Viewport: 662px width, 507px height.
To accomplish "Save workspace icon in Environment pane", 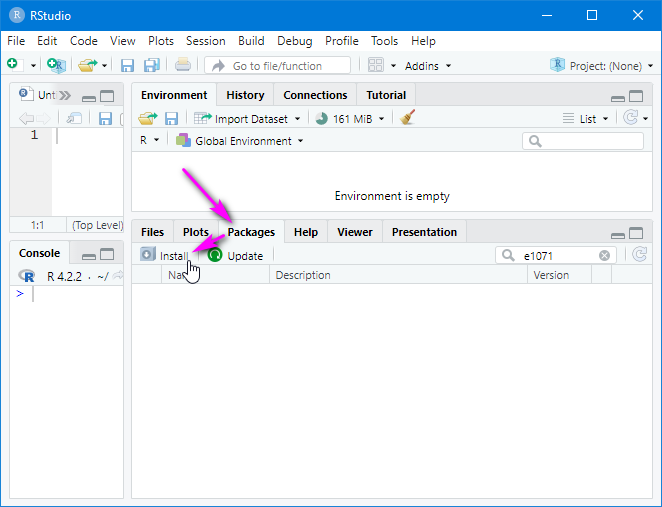I will point(171,119).
